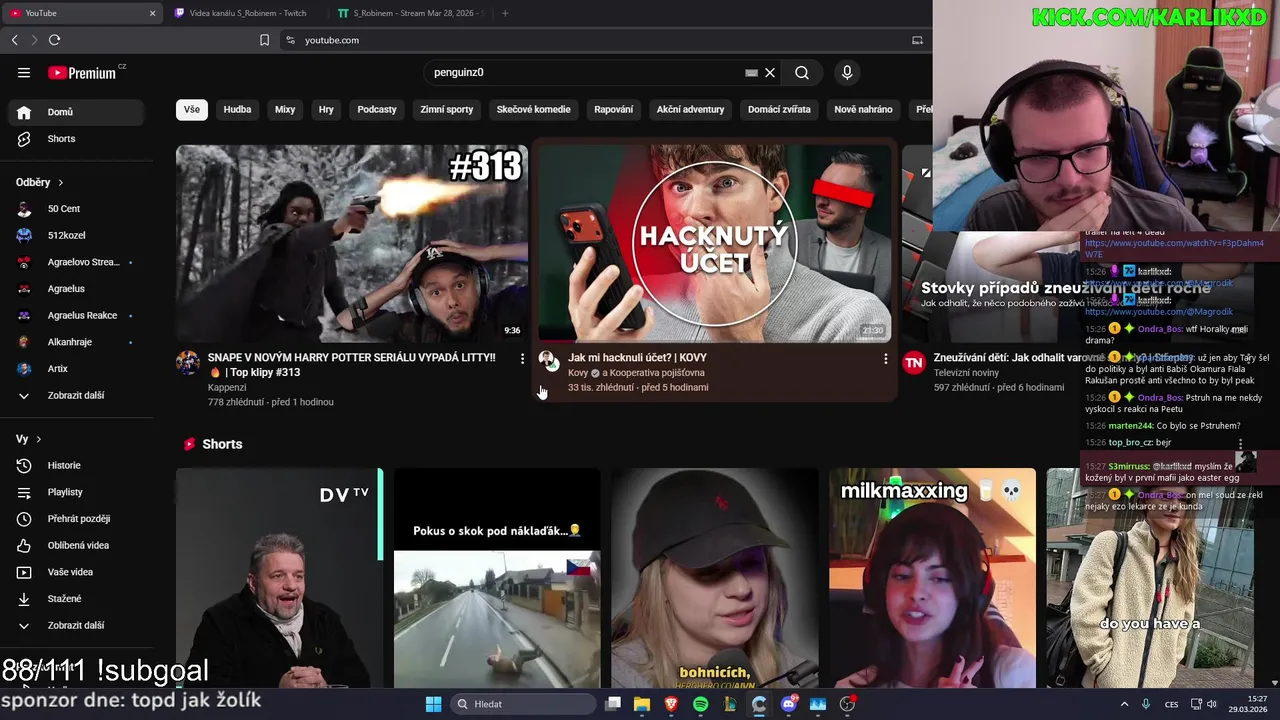Image resolution: width=1280 pixels, height=720 pixels.
Task: Click the magnifier search button
Action: (802, 72)
